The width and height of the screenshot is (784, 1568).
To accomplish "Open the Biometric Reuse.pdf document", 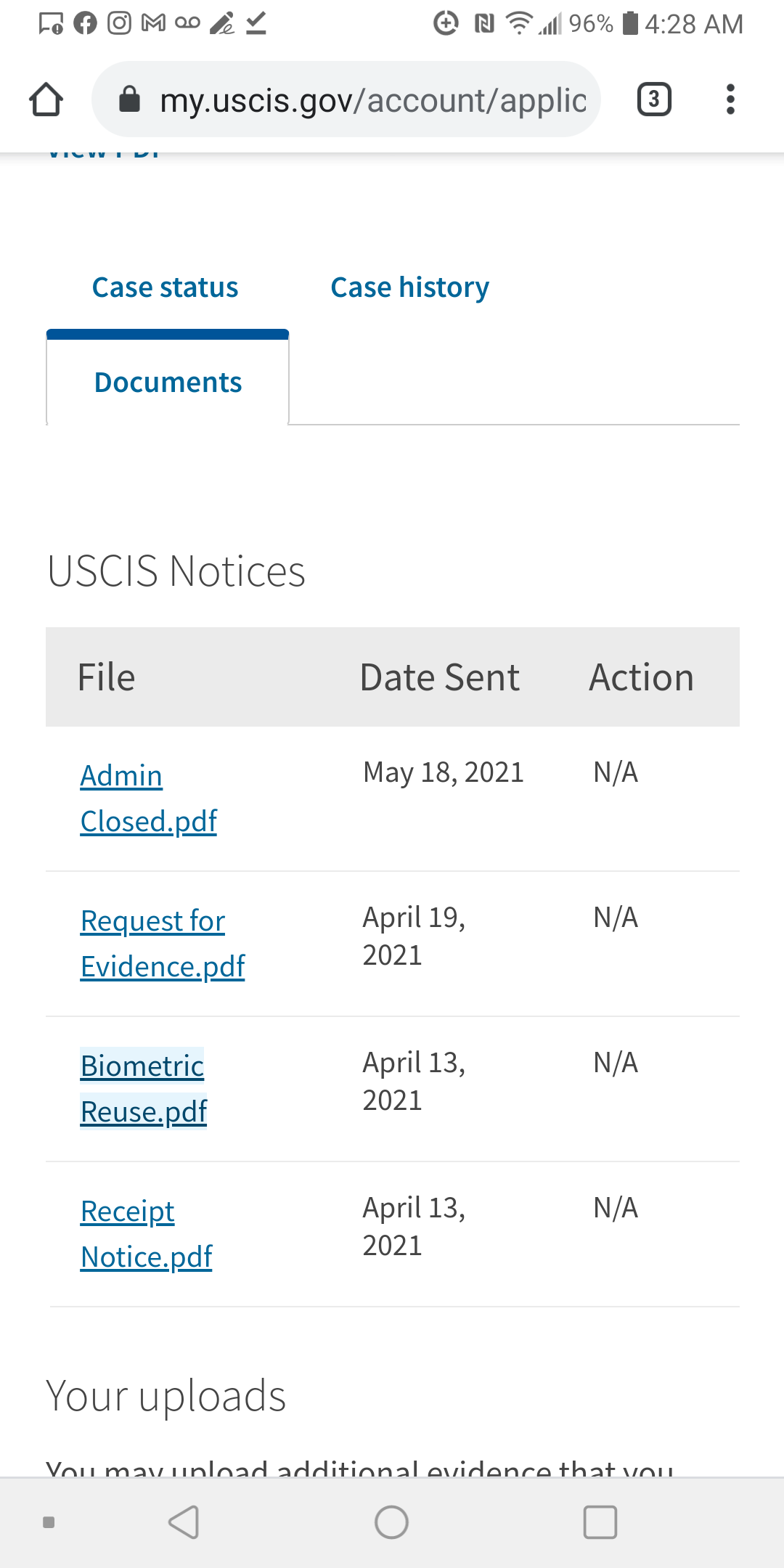I will coord(144,1089).
